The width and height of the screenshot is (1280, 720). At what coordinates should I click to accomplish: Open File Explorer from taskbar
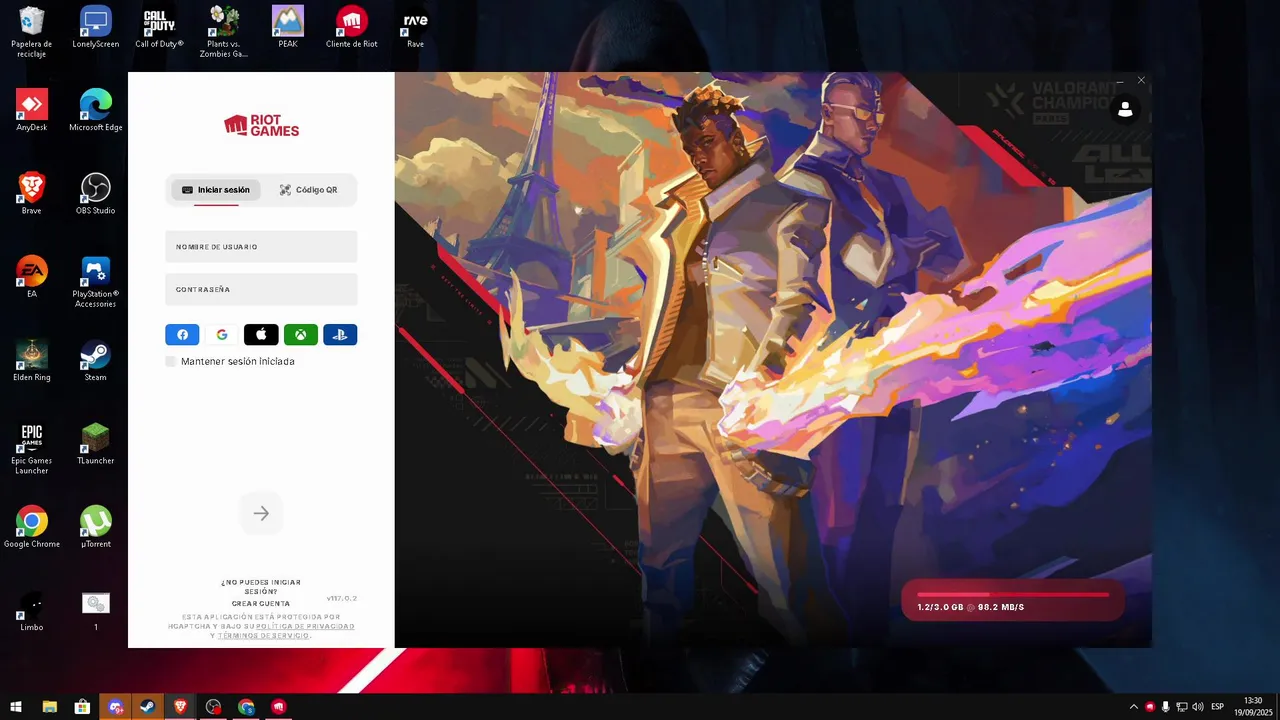click(x=50, y=706)
